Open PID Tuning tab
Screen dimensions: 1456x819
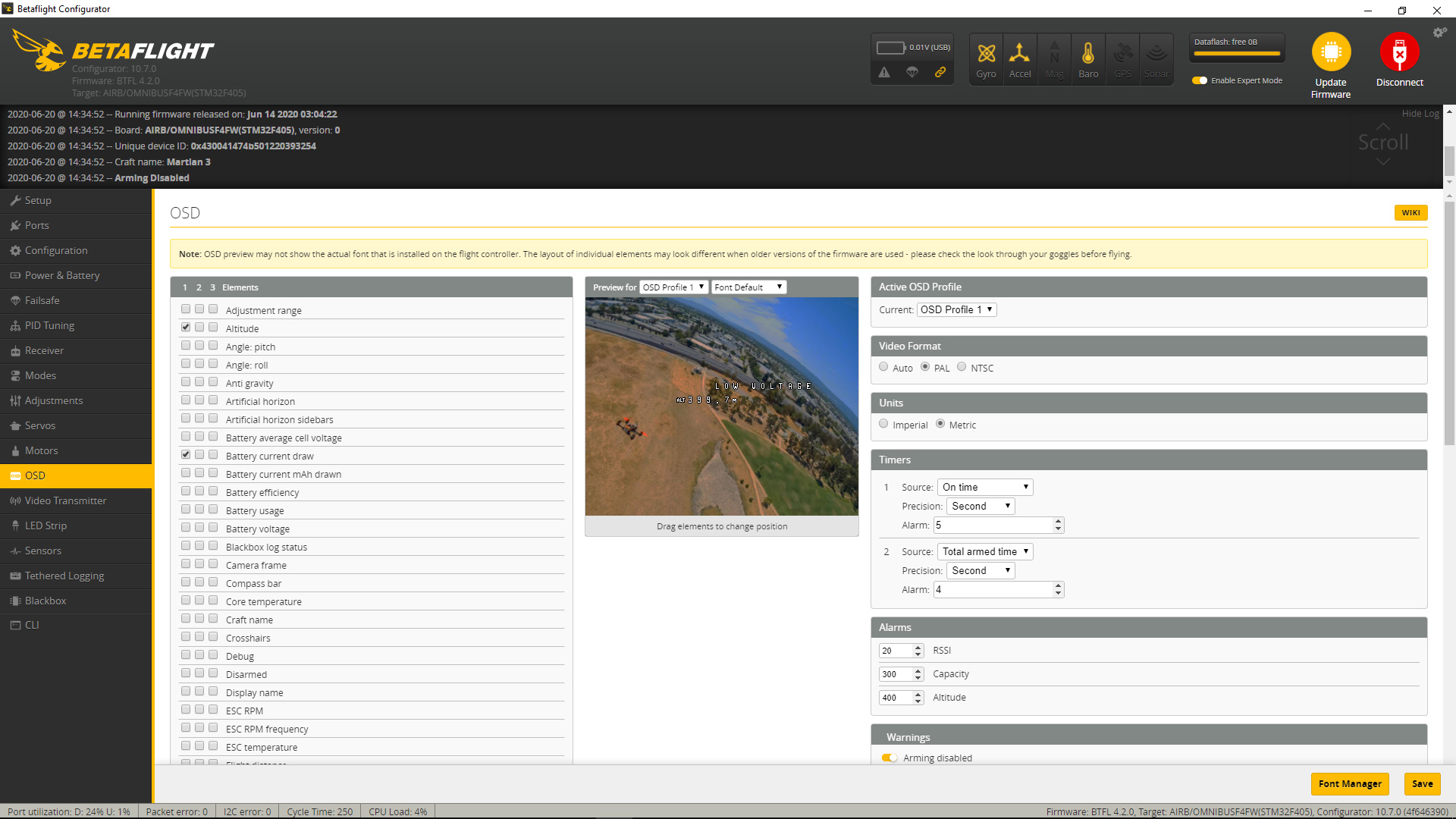[x=49, y=325]
